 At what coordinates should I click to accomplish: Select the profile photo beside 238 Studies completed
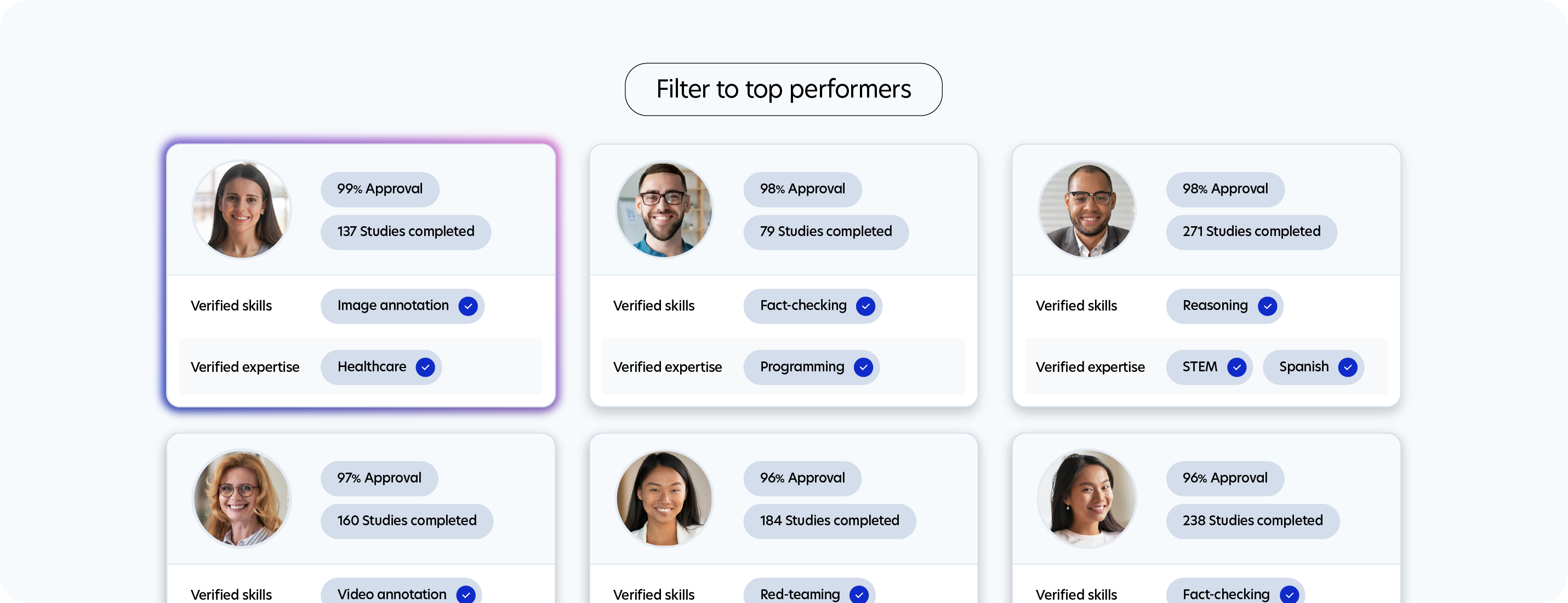coord(1086,498)
